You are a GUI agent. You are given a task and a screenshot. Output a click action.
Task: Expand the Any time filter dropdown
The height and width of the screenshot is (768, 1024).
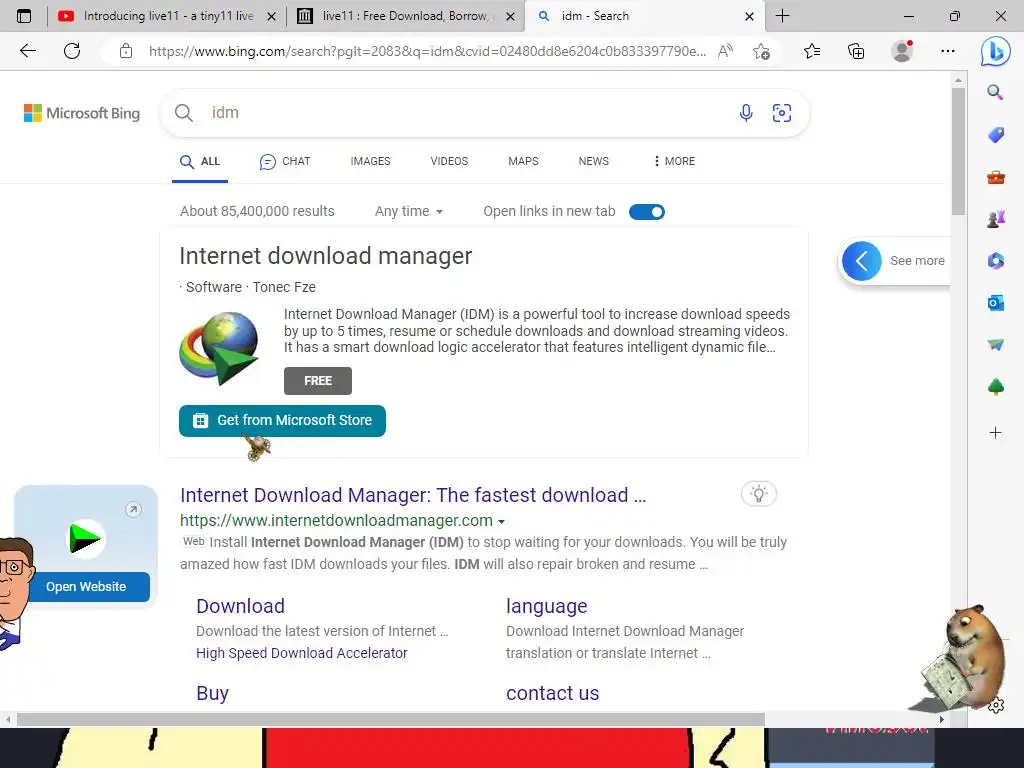coord(409,211)
